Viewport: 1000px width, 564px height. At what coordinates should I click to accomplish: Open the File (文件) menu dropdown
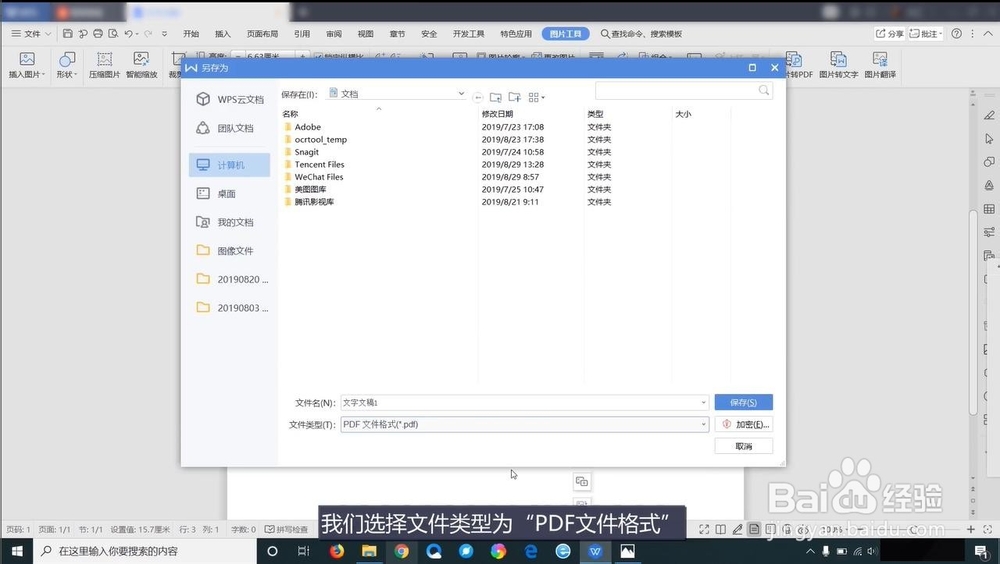coord(31,33)
